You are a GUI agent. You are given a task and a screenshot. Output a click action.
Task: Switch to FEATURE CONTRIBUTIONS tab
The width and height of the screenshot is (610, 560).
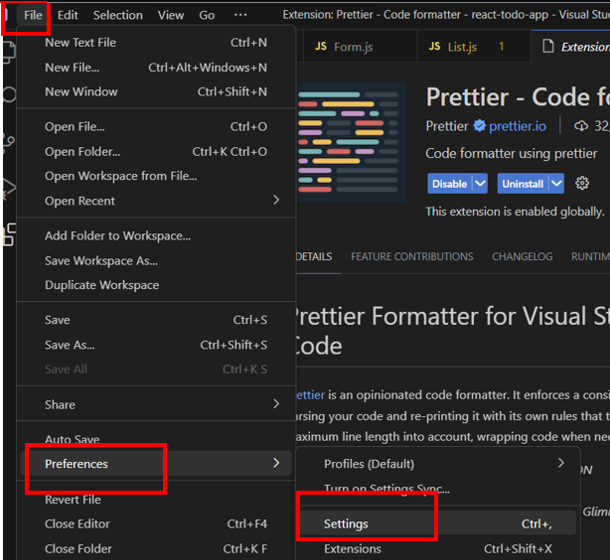[412, 256]
